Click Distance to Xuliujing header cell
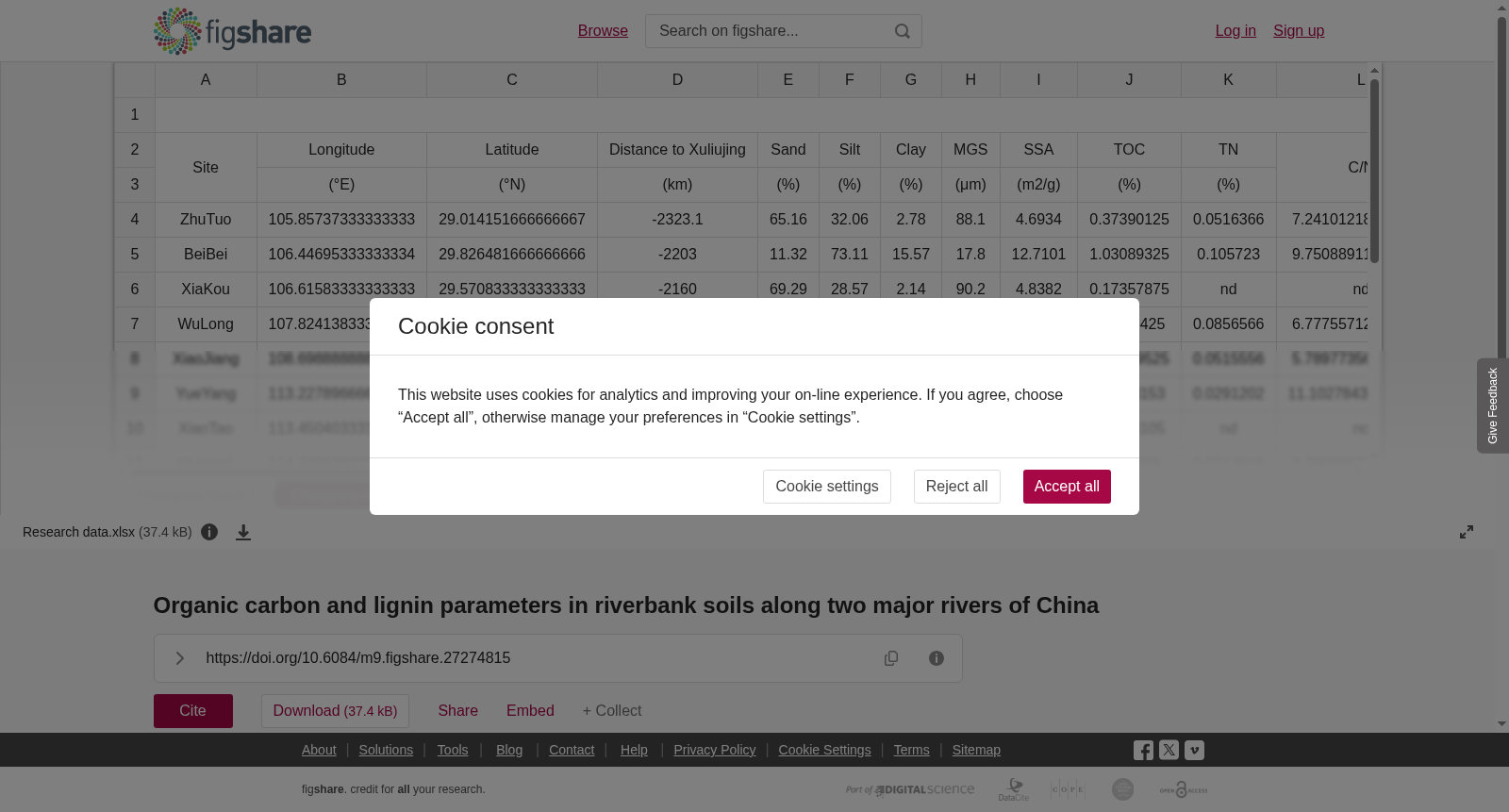Image resolution: width=1509 pixels, height=812 pixels. (677, 150)
